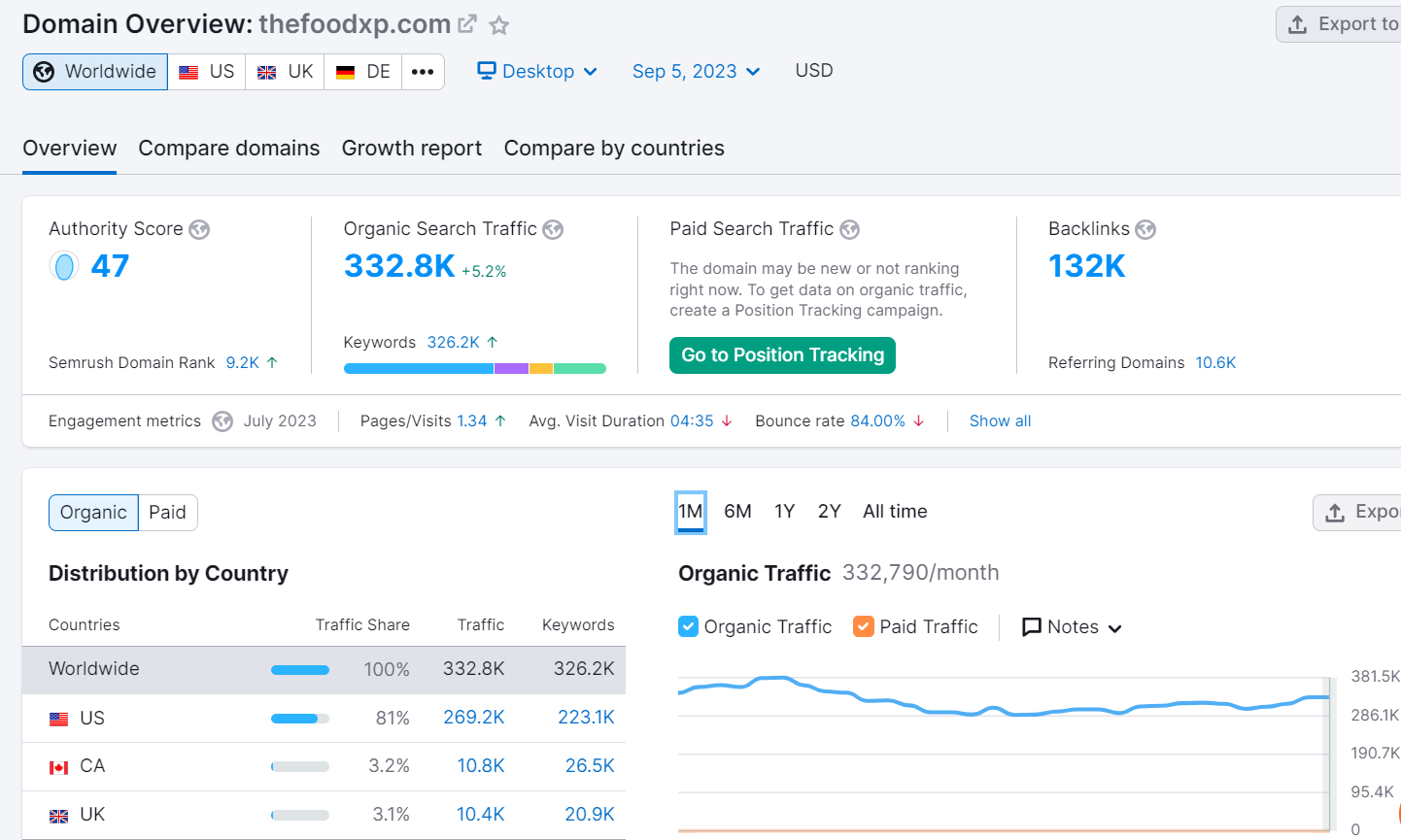Star the domain as favorite
1401x840 pixels.
coord(498,25)
